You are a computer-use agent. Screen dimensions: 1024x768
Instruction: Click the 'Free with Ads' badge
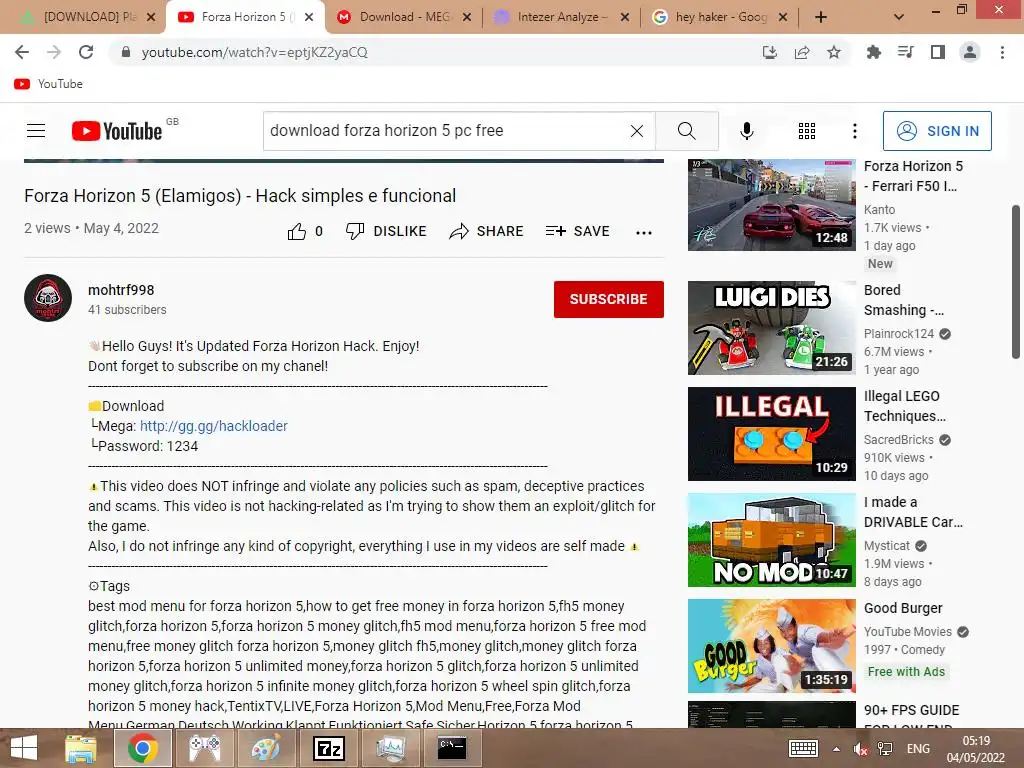[x=906, y=671]
